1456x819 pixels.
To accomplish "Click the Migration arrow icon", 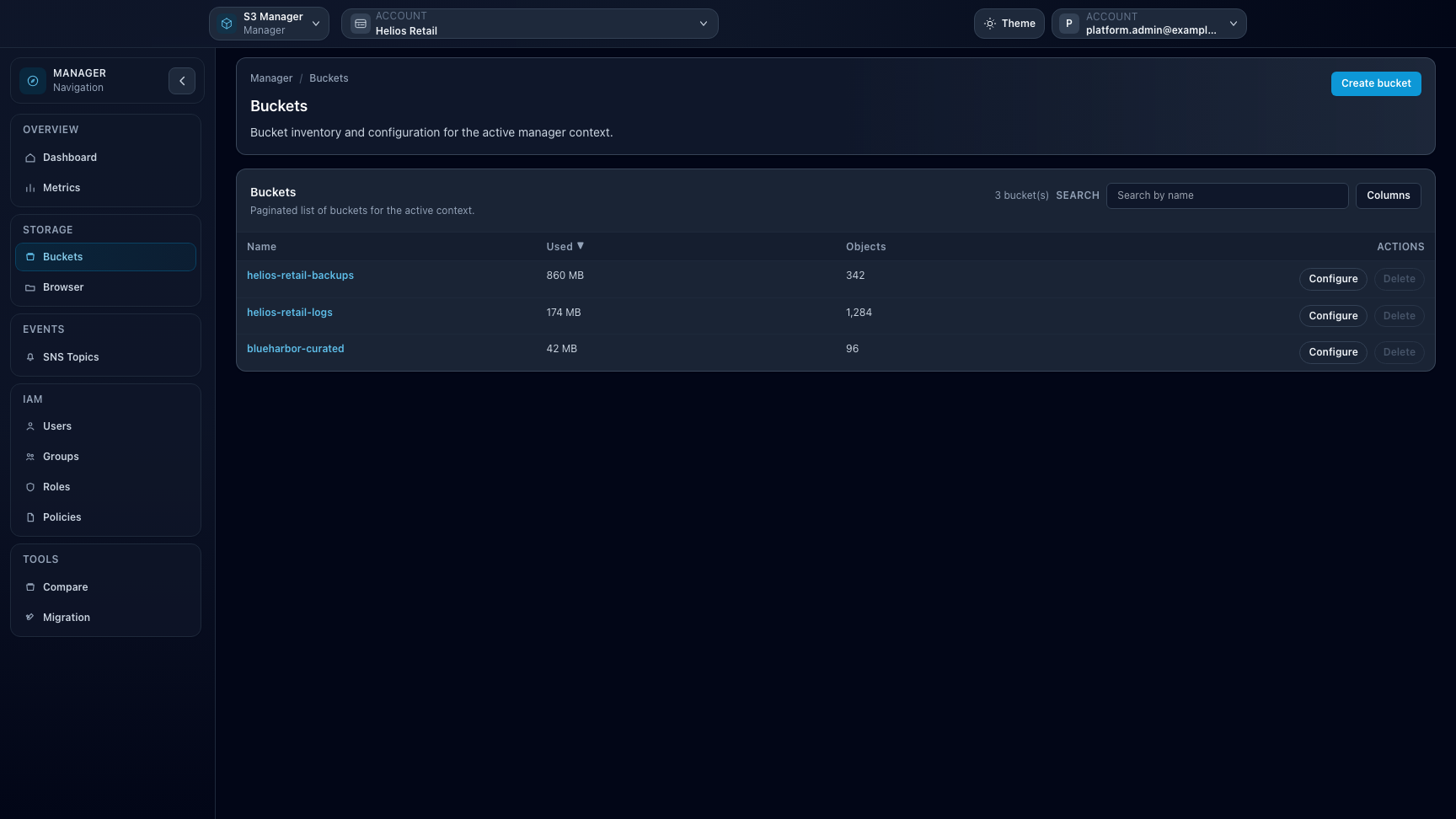I will [30, 617].
